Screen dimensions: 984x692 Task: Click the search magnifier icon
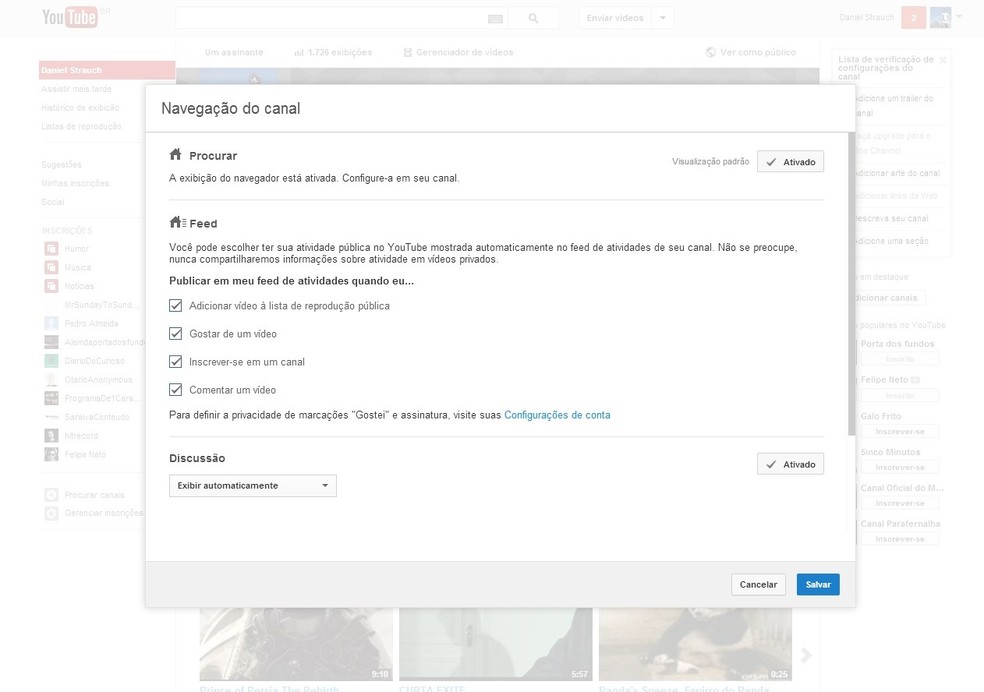pos(533,16)
